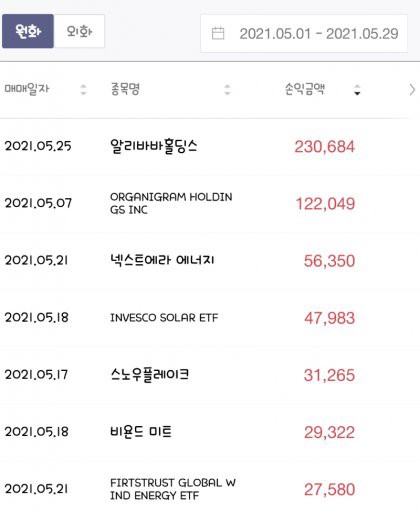Open the 스노우플레이크 trade entry
This screenshot has height=512, width=420.
[x=210, y=375]
